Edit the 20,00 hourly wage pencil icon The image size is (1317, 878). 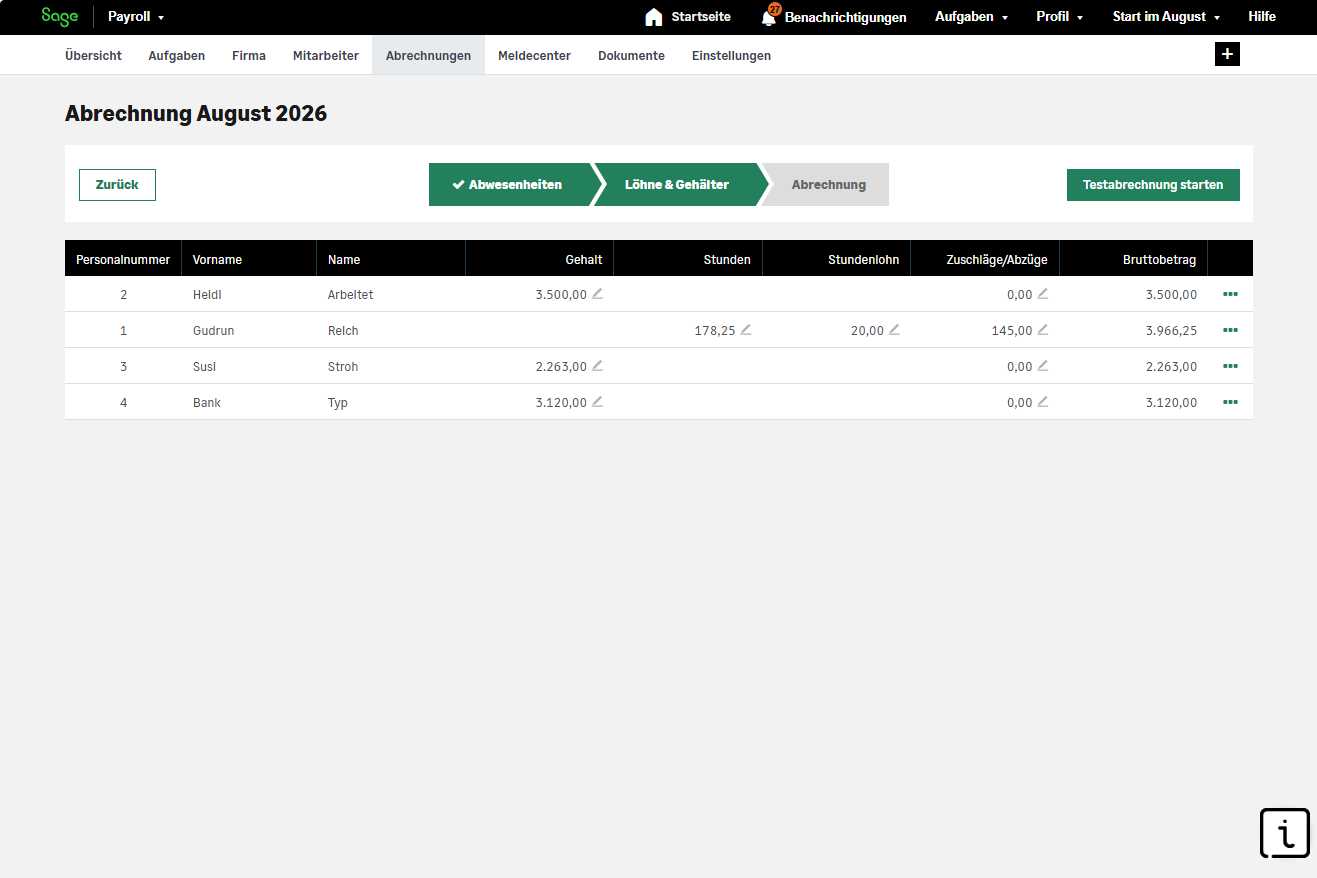[894, 330]
